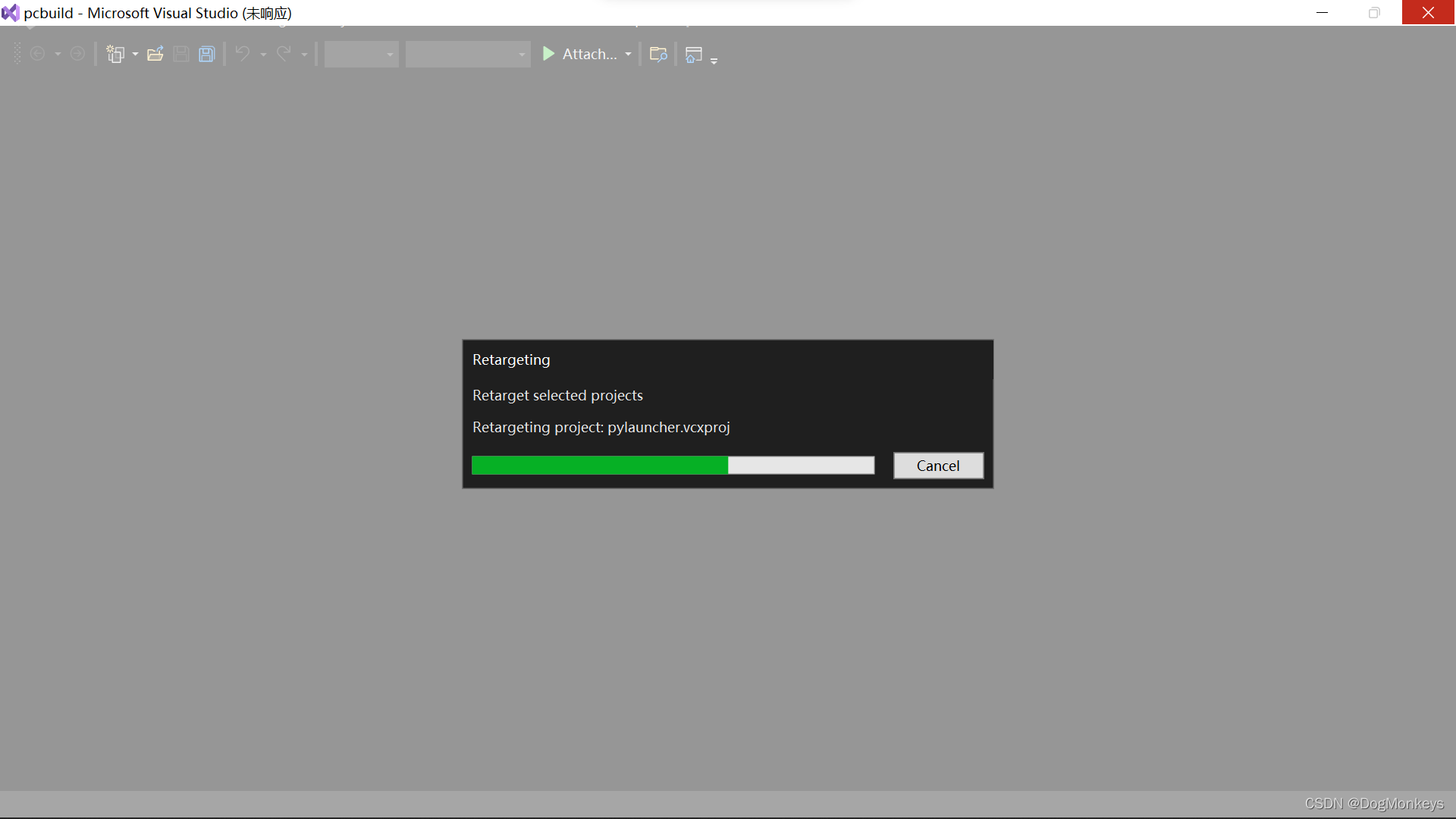1456x819 pixels.
Task: Click the Save single-disk icon
Action: (x=181, y=54)
